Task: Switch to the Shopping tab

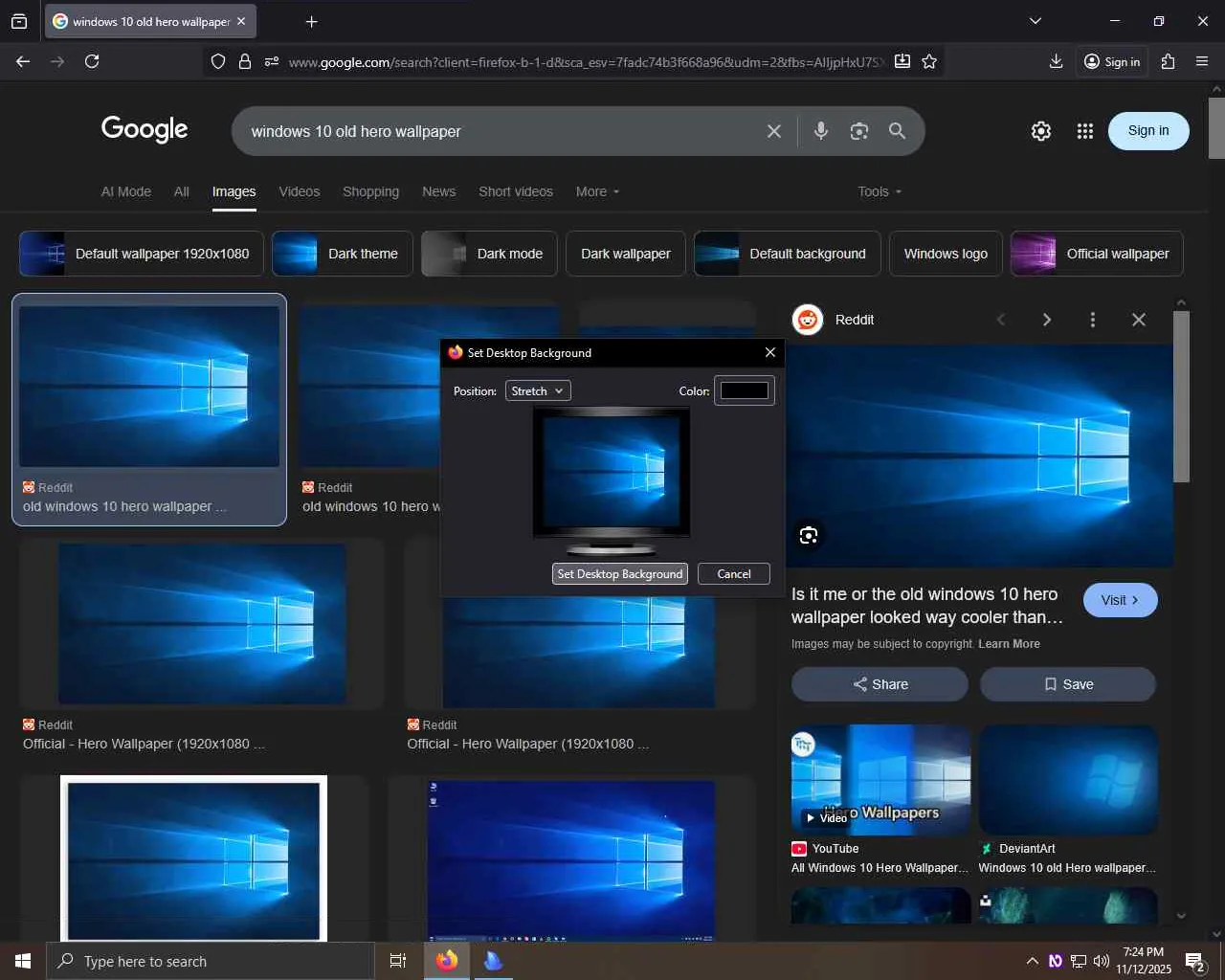Action: (x=371, y=191)
